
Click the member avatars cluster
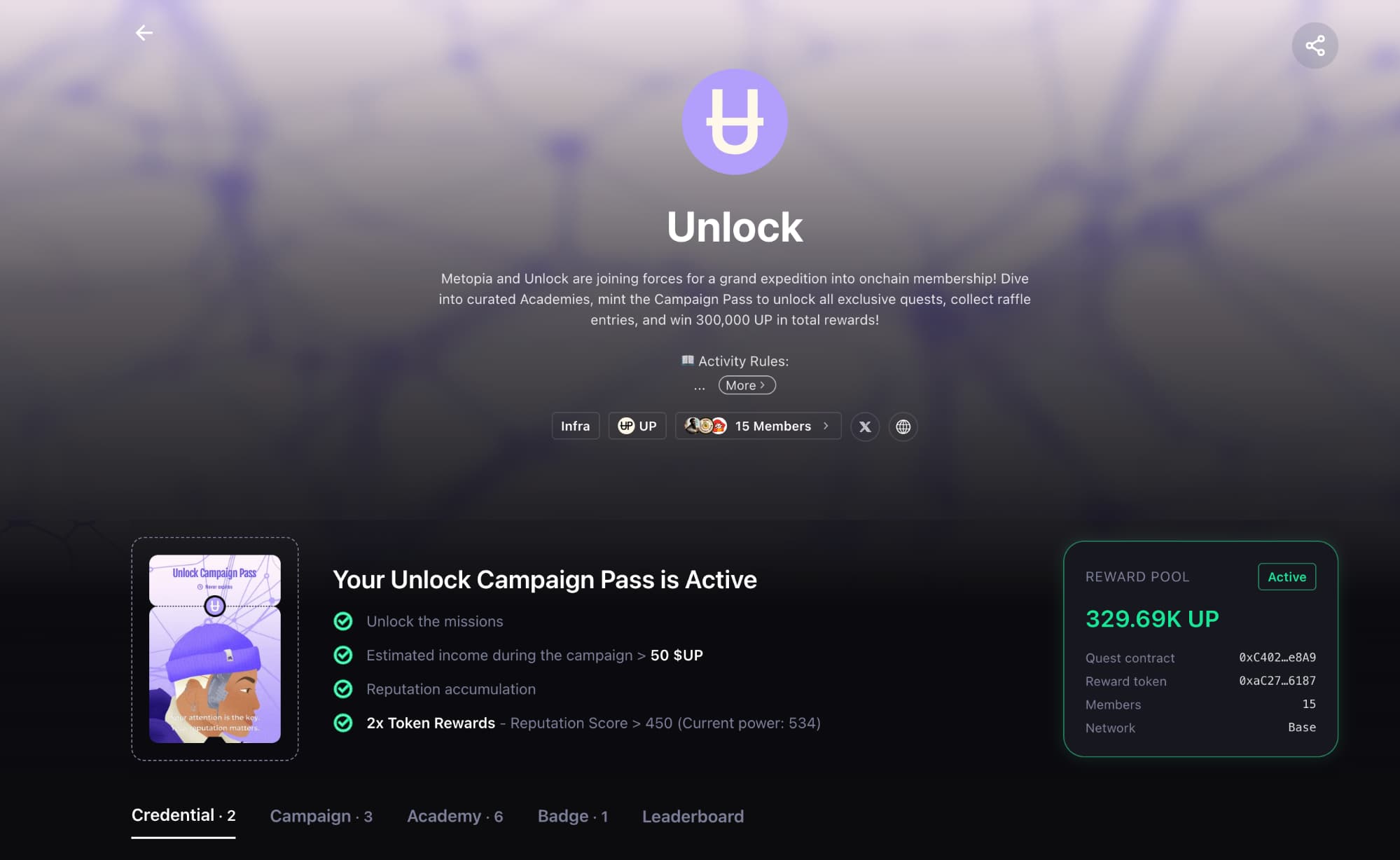coord(705,426)
